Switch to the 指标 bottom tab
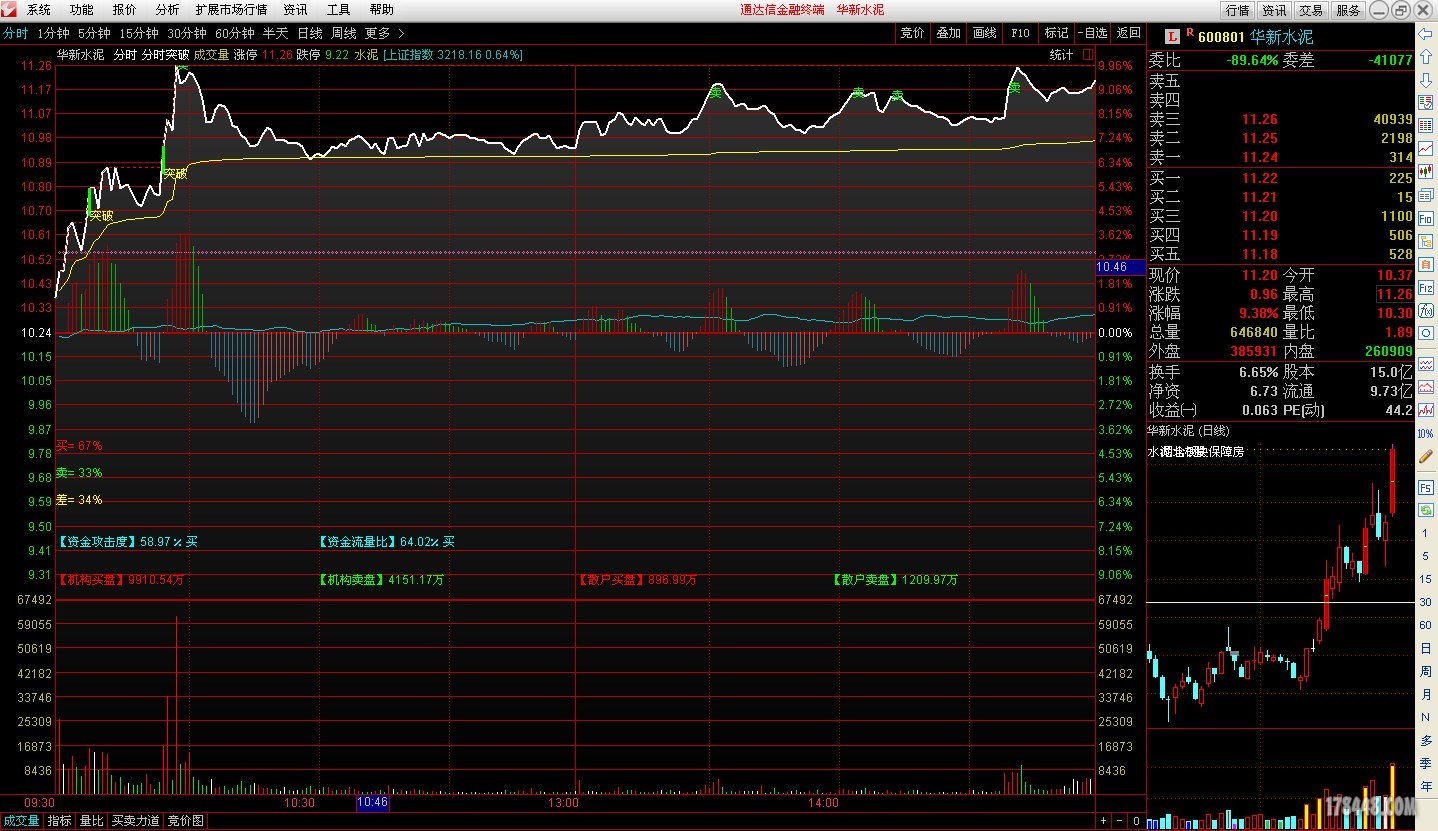This screenshot has height=831, width=1438. [x=59, y=821]
